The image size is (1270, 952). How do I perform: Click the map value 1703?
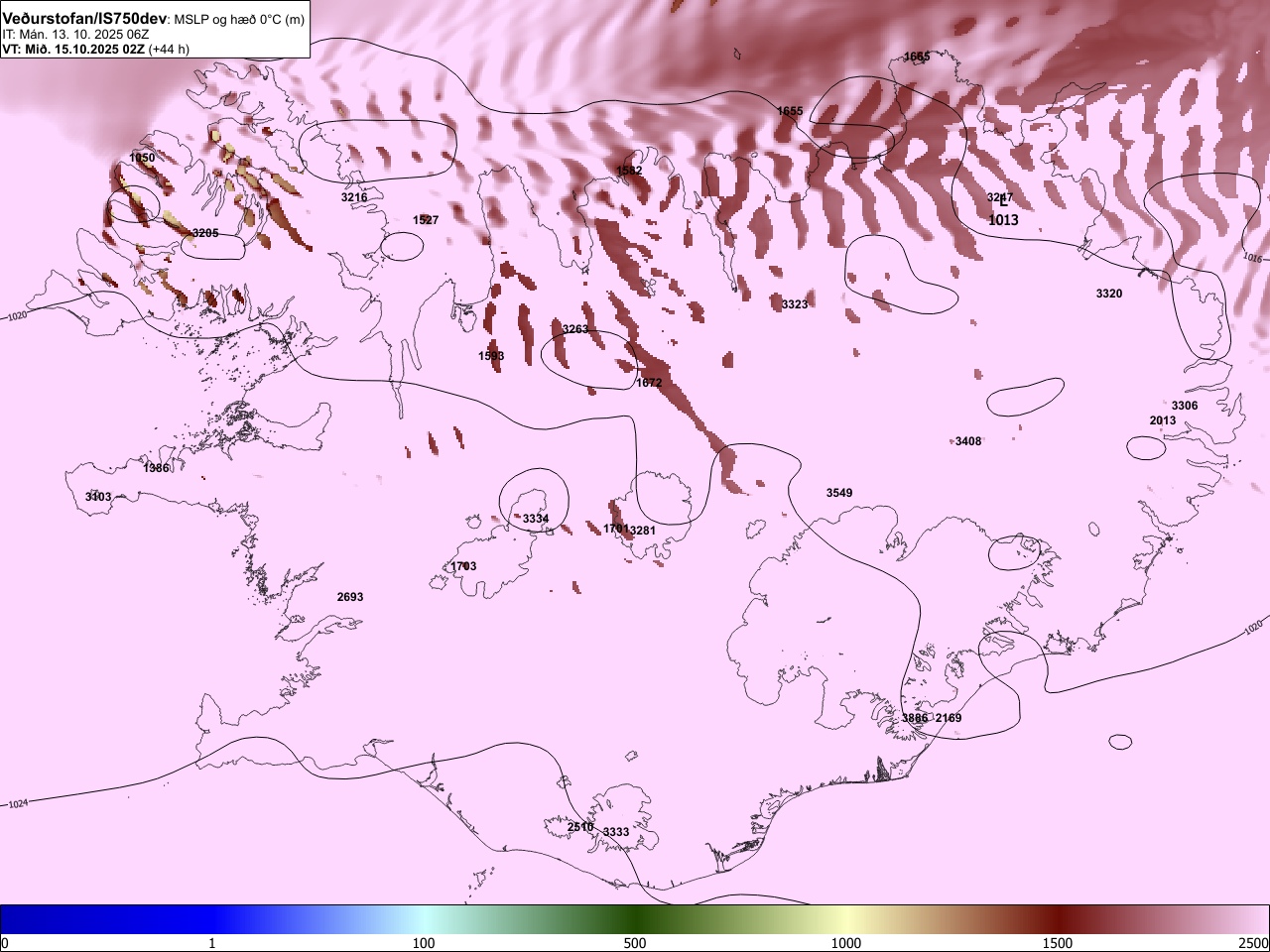click(463, 566)
